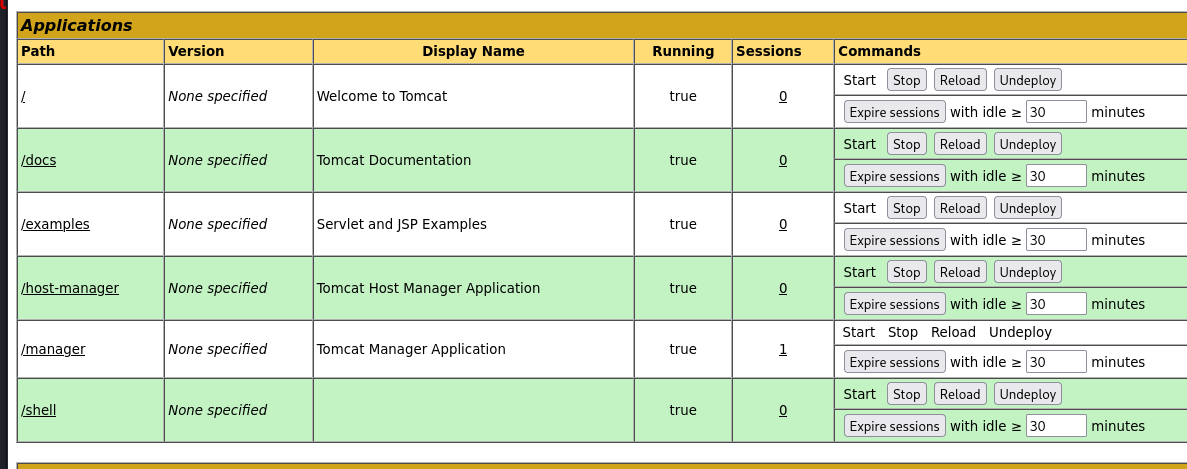Open the /docs path link

[x=39, y=160]
